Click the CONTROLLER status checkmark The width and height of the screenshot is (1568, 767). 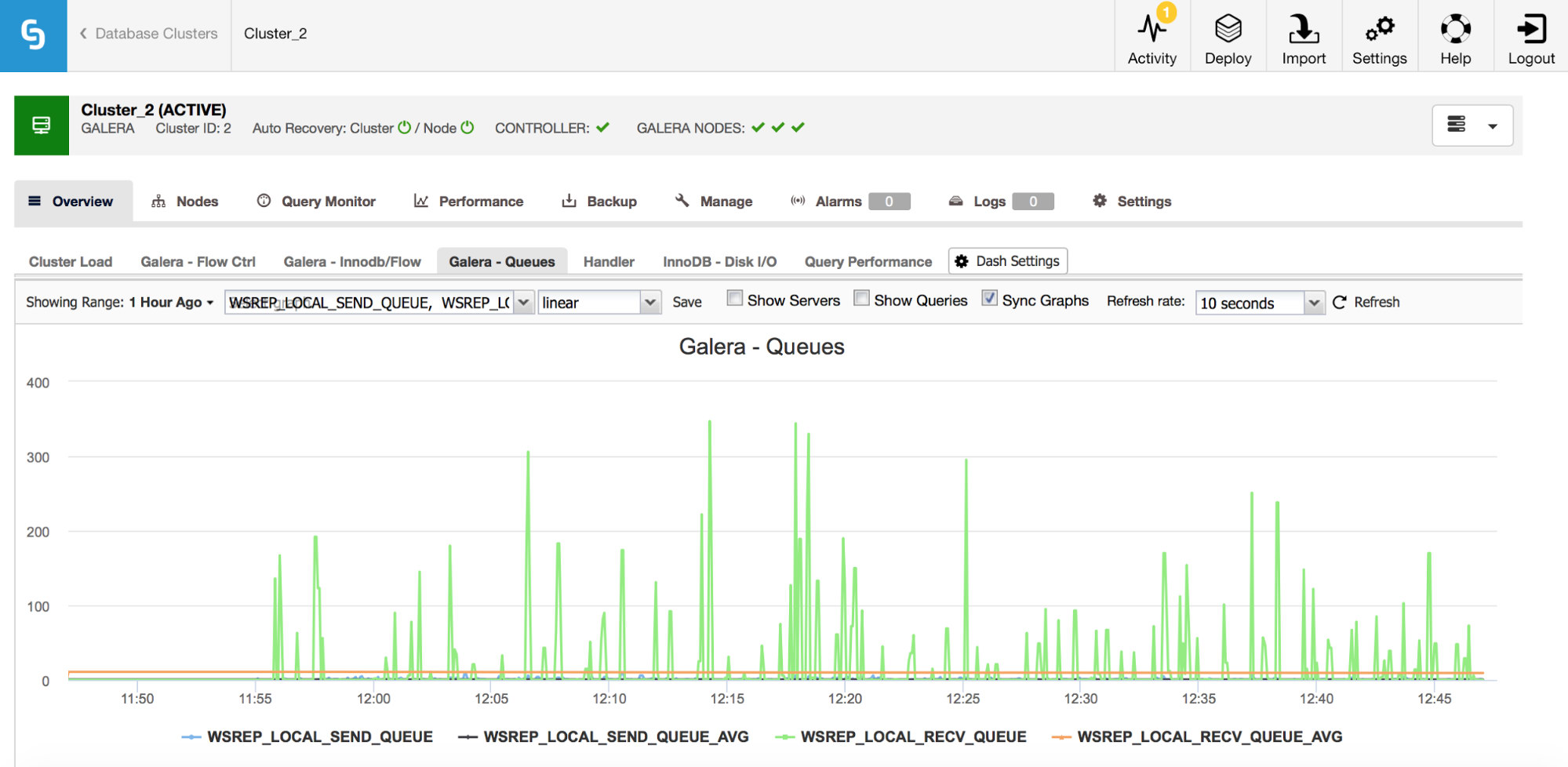coord(602,127)
